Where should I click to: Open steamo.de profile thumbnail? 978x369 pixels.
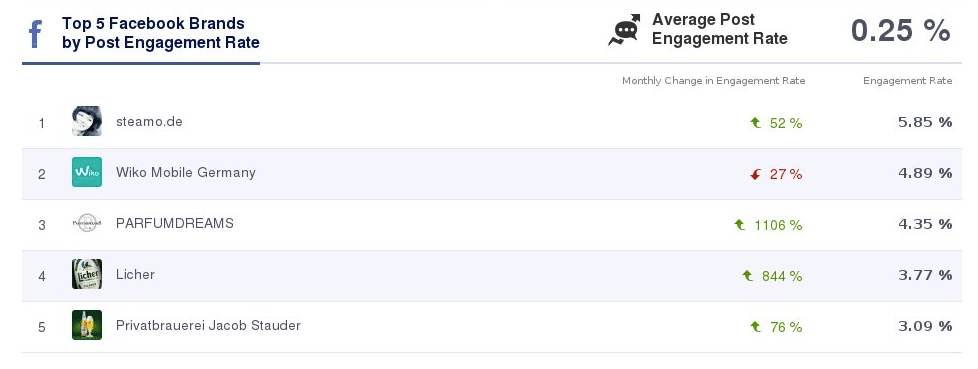(87, 121)
